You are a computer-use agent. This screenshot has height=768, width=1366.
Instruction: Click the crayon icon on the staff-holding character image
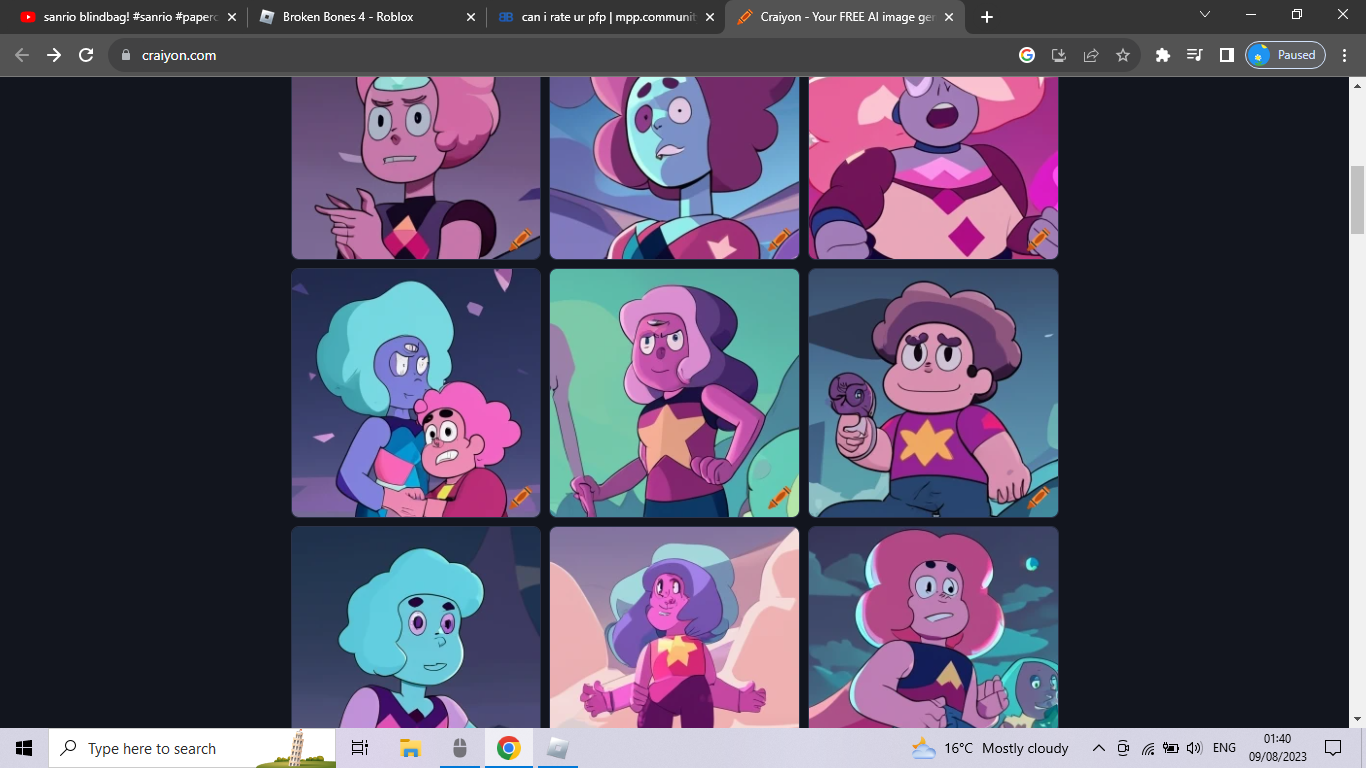780,498
